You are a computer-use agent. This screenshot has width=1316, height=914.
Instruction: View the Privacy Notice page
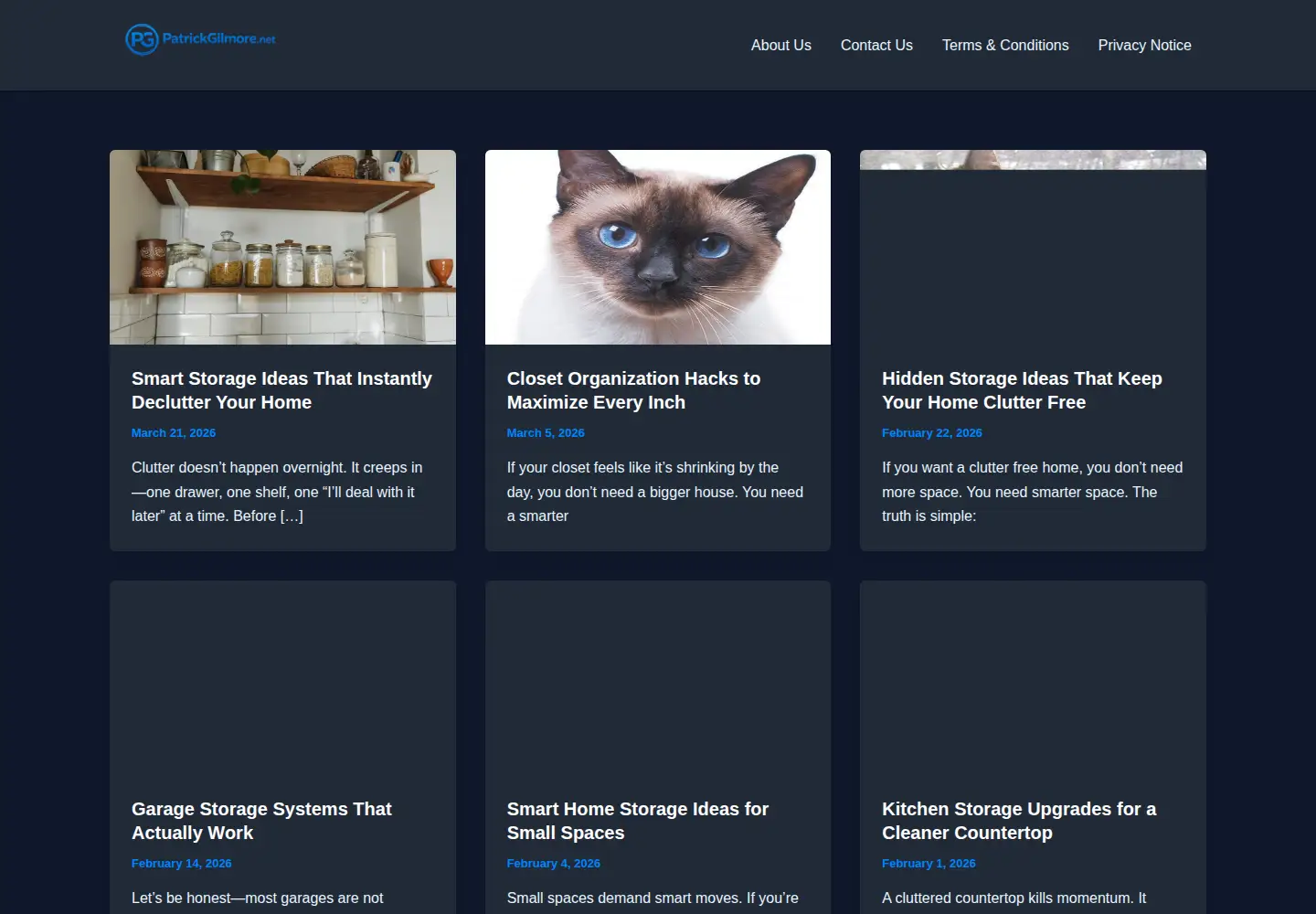pyautogui.click(x=1144, y=45)
